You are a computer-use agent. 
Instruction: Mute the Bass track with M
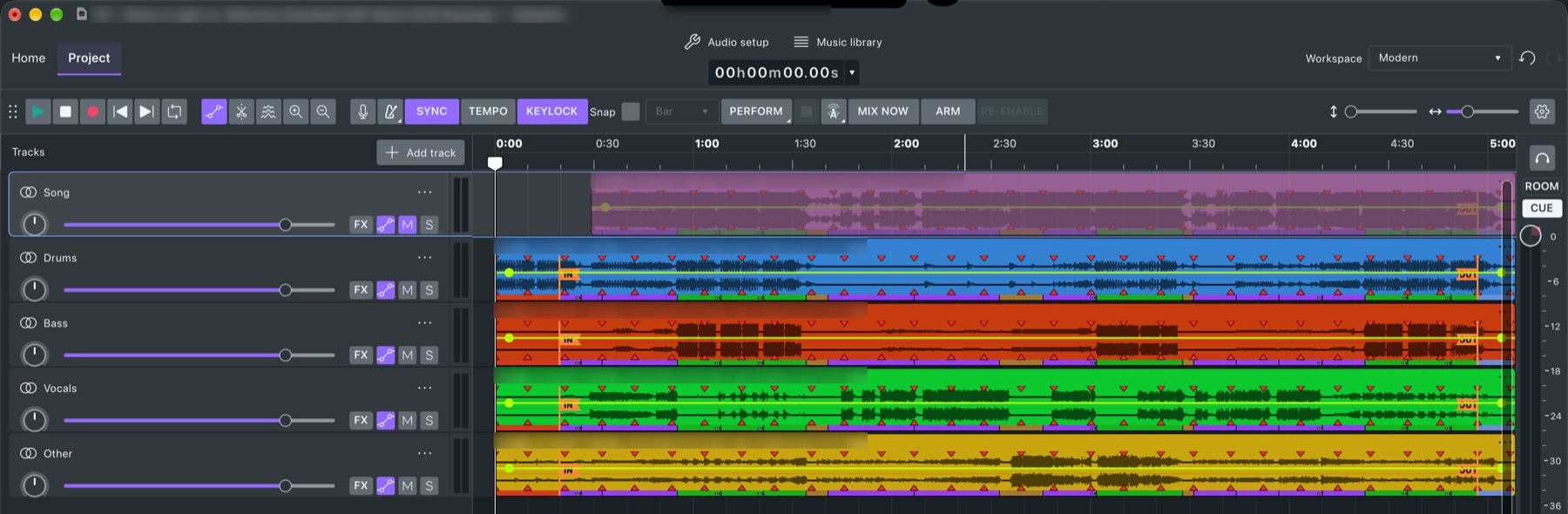point(407,355)
